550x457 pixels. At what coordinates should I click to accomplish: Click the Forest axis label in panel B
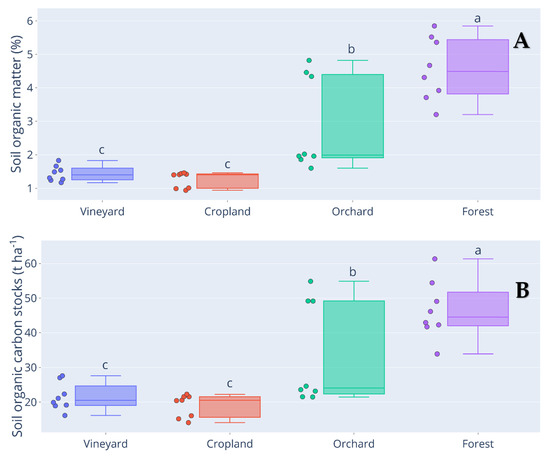click(x=478, y=444)
